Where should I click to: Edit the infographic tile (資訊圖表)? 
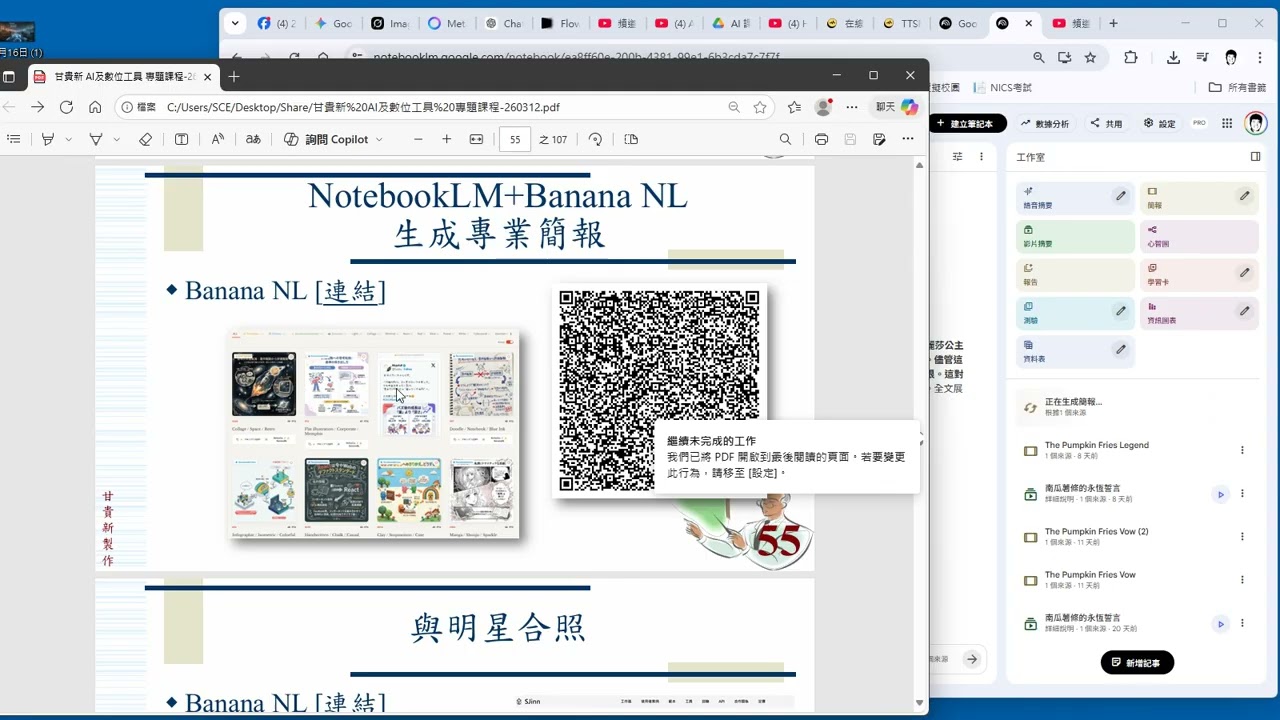[x=1245, y=311]
